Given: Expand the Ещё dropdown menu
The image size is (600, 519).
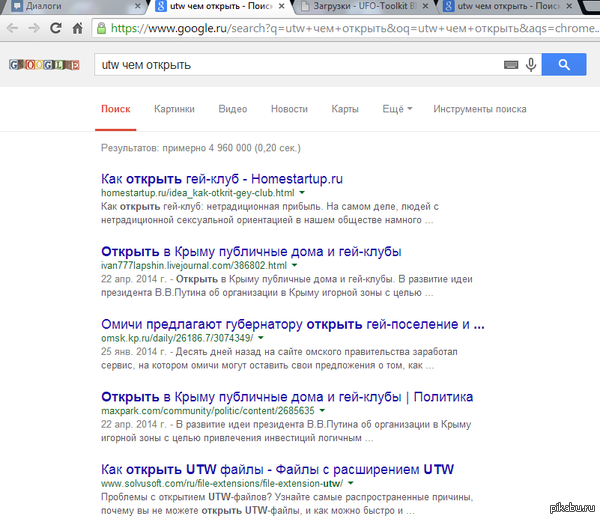Looking at the screenshot, I should tap(397, 109).
